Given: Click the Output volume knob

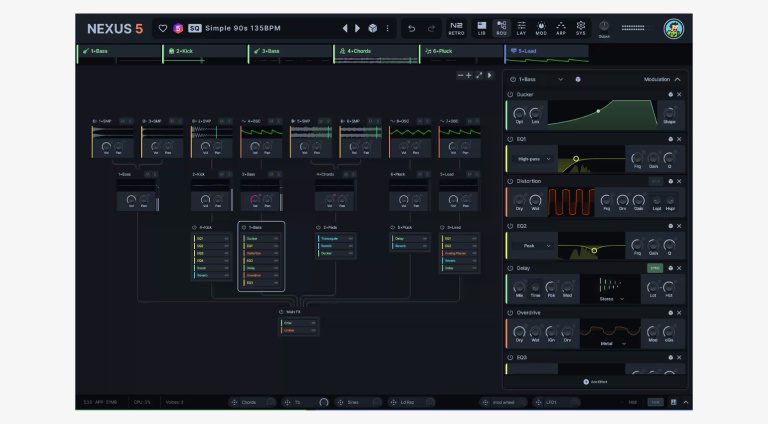Looking at the screenshot, I should coord(604,25).
